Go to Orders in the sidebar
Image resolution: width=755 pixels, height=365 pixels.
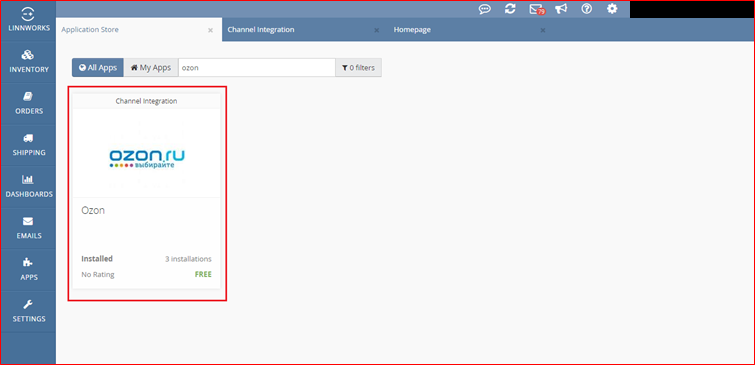point(28,104)
